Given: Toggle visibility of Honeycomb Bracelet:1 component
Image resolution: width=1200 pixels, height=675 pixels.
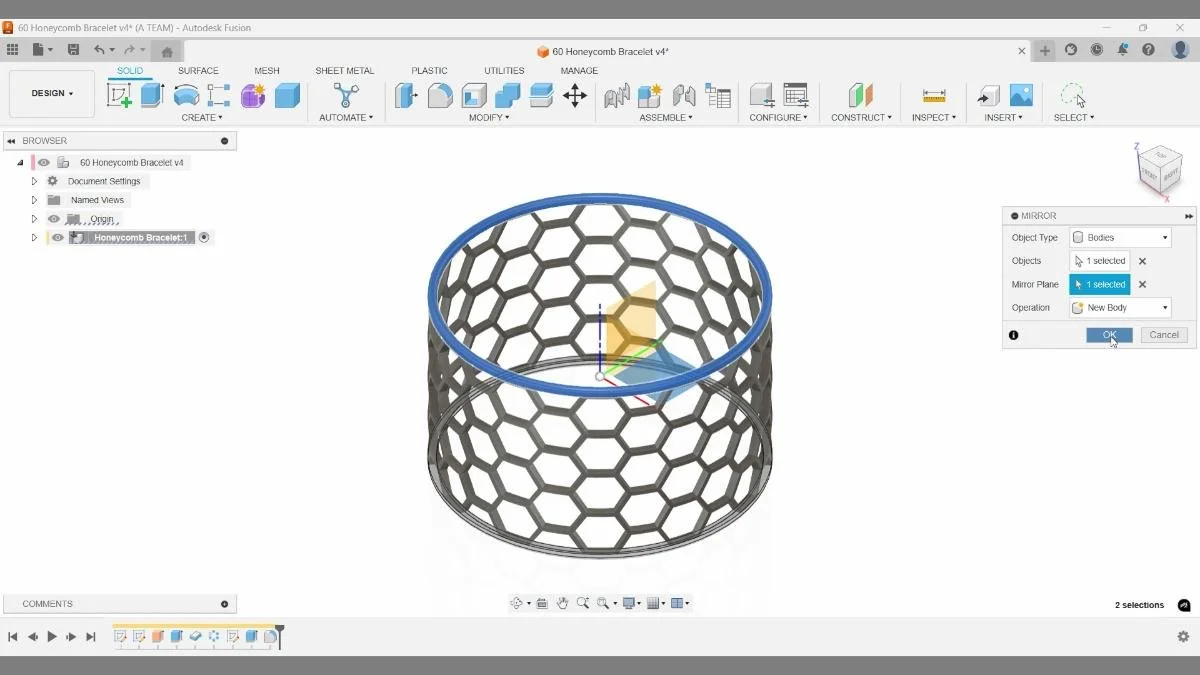Looking at the screenshot, I should (58, 238).
